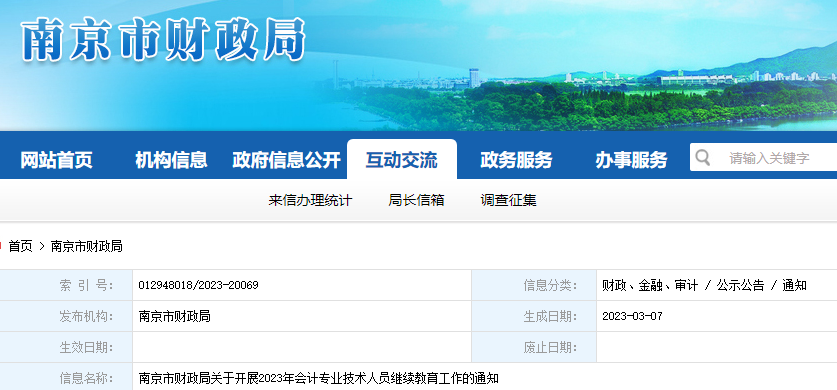The height and width of the screenshot is (390, 837).
Task: Click the 信息名称 label cell
Action: (x=66, y=378)
